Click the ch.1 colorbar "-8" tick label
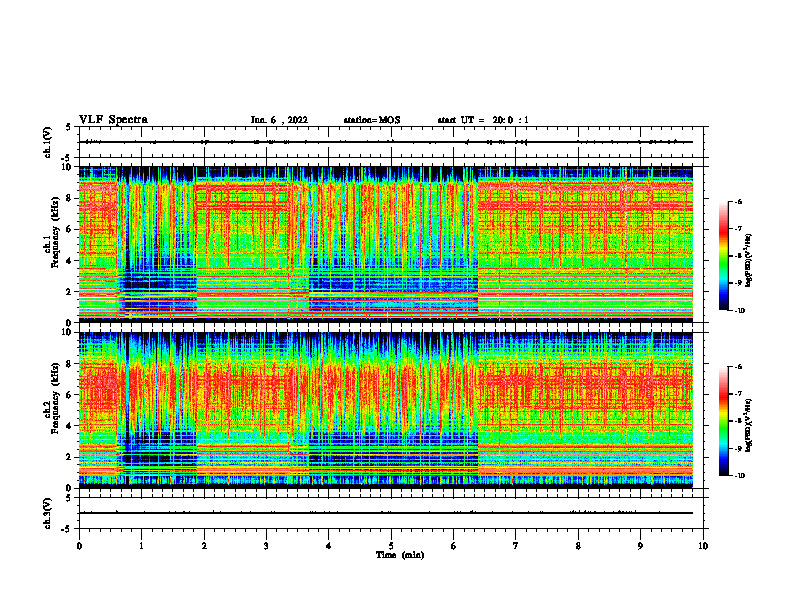The width and height of the screenshot is (792, 612). click(738, 256)
